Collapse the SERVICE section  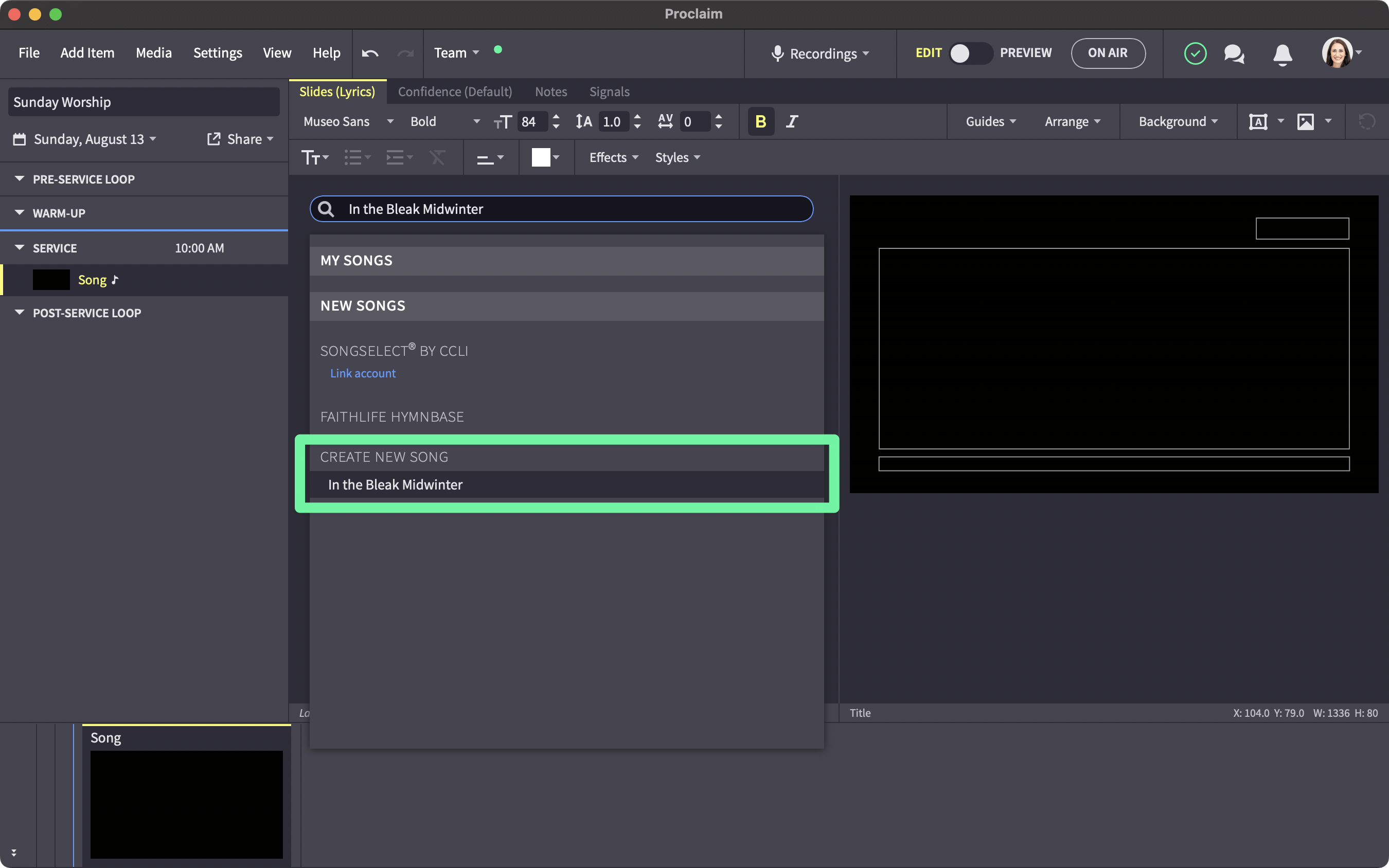(x=20, y=247)
